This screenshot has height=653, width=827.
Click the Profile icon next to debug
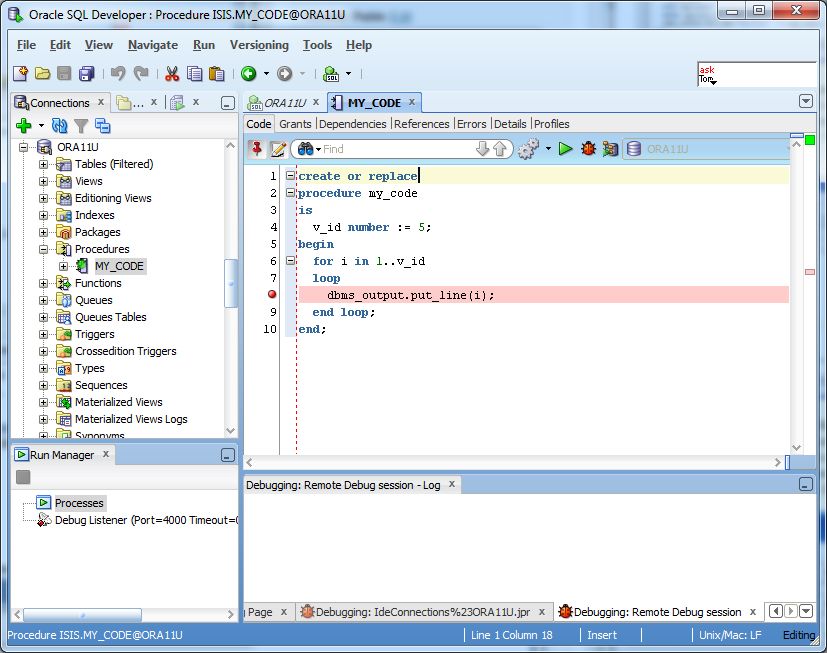[x=610, y=149]
